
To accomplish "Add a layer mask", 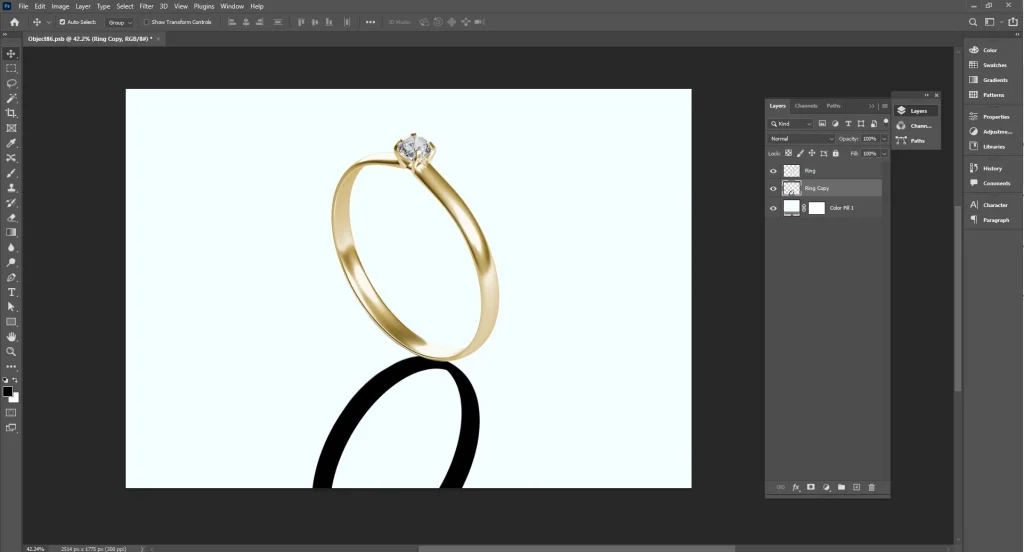I will (x=811, y=487).
